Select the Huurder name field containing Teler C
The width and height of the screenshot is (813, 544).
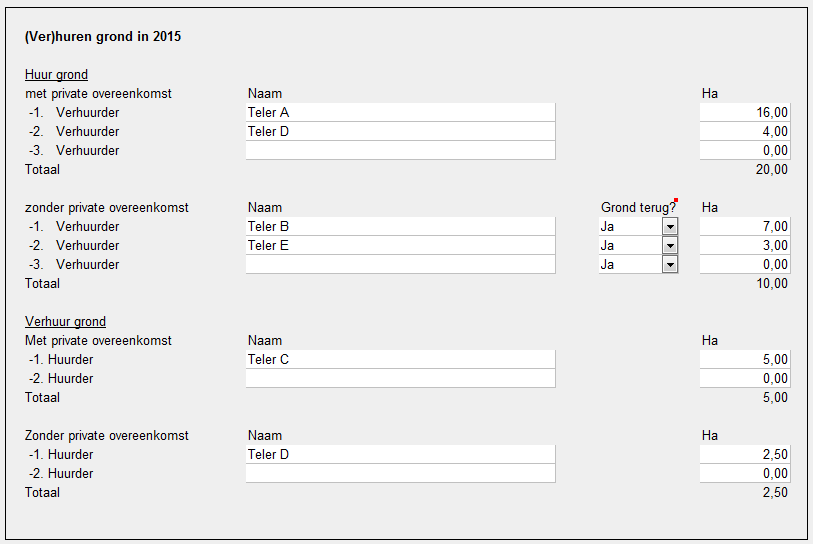(400, 360)
